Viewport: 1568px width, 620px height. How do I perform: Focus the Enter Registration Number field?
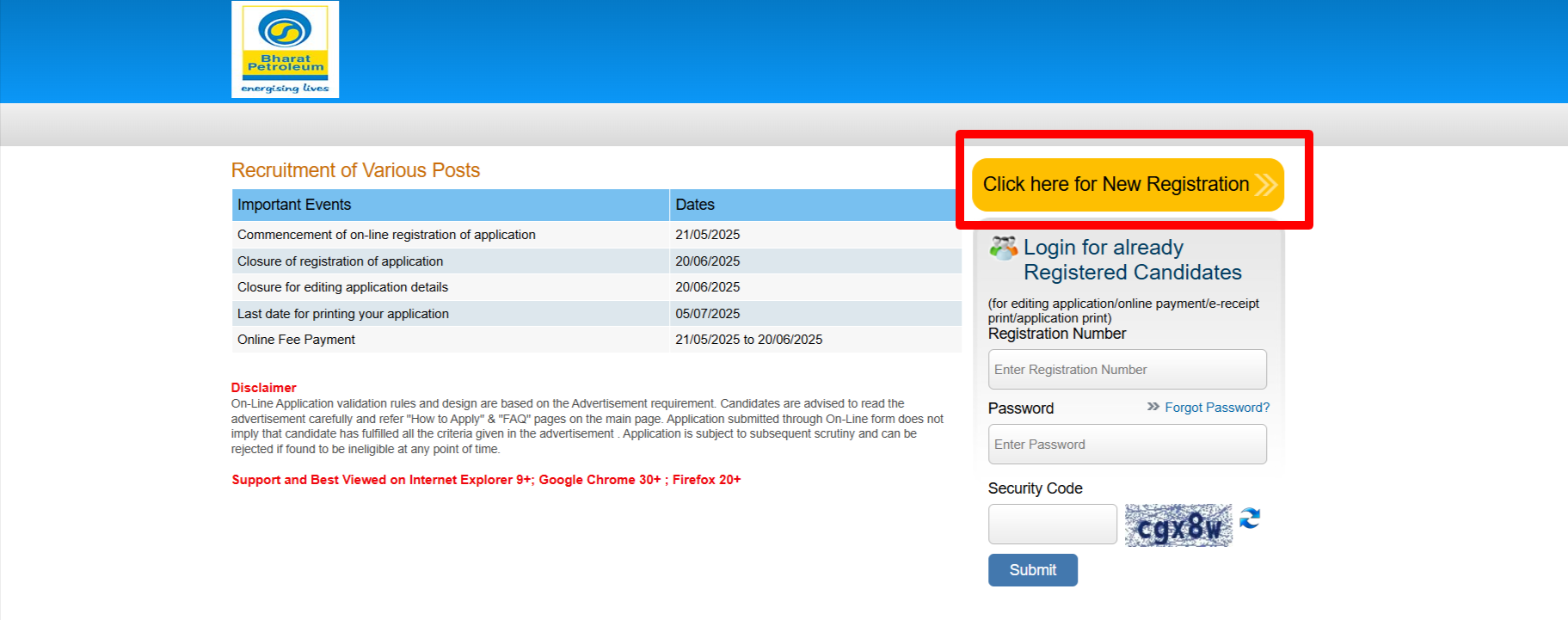pyautogui.click(x=1127, y=370)
